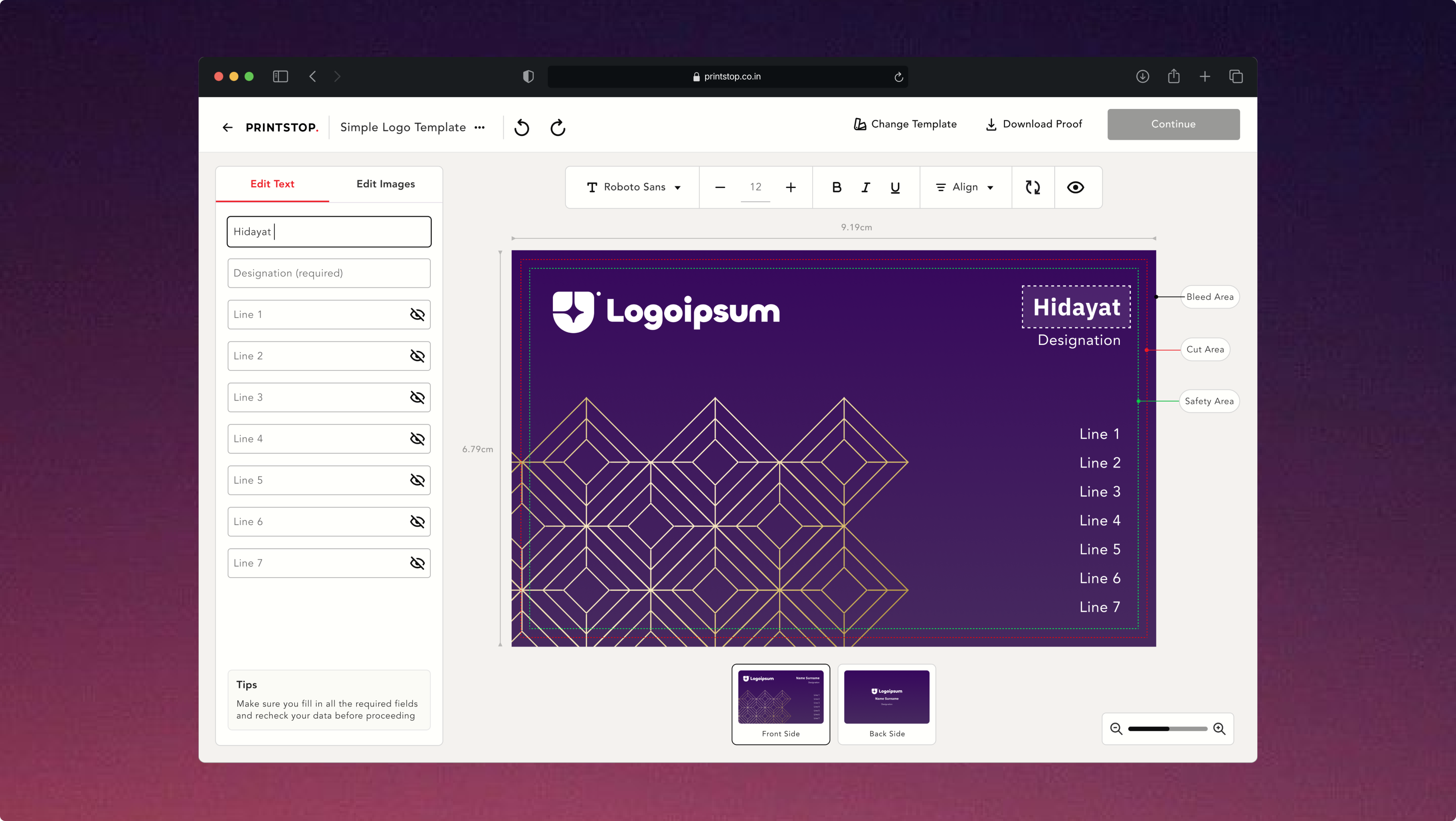The width and height of the screenshot is (1456, 821).
Task: Click the browser privacy shield icon
Action: [528, 76]
